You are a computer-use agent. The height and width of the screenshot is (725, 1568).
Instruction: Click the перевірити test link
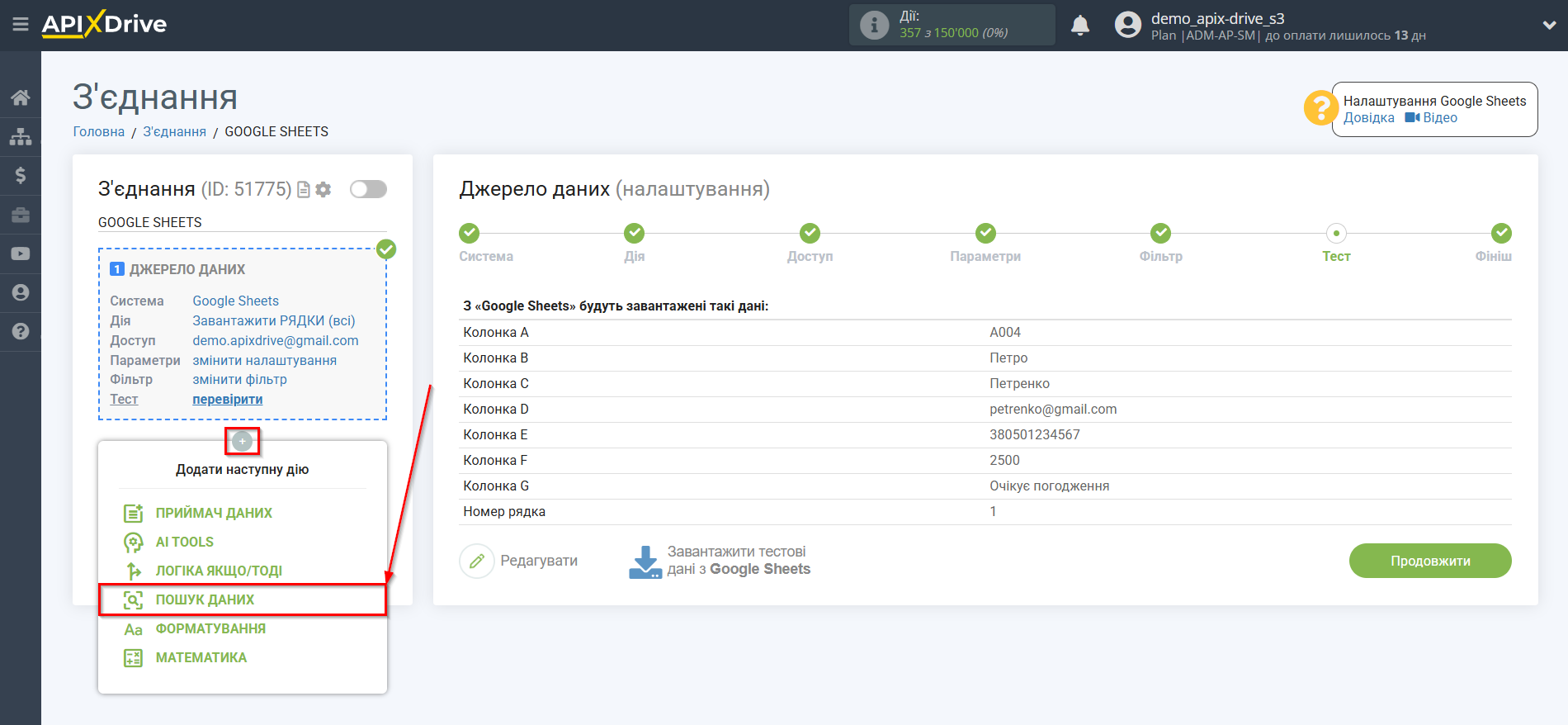pyautogui.click(x=228, y=399)
